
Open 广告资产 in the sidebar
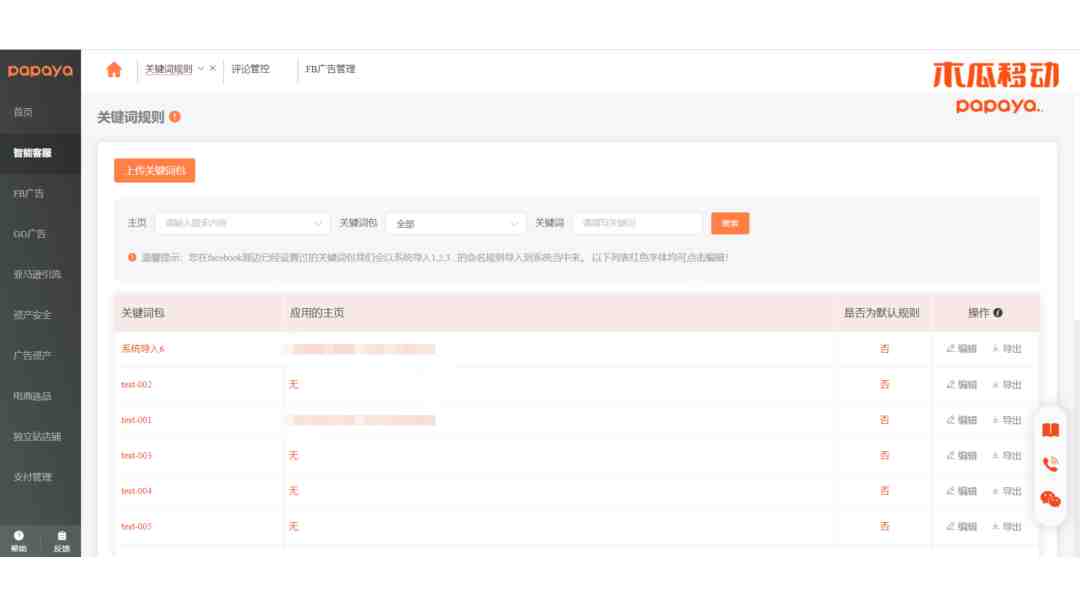tap(32, 355)
